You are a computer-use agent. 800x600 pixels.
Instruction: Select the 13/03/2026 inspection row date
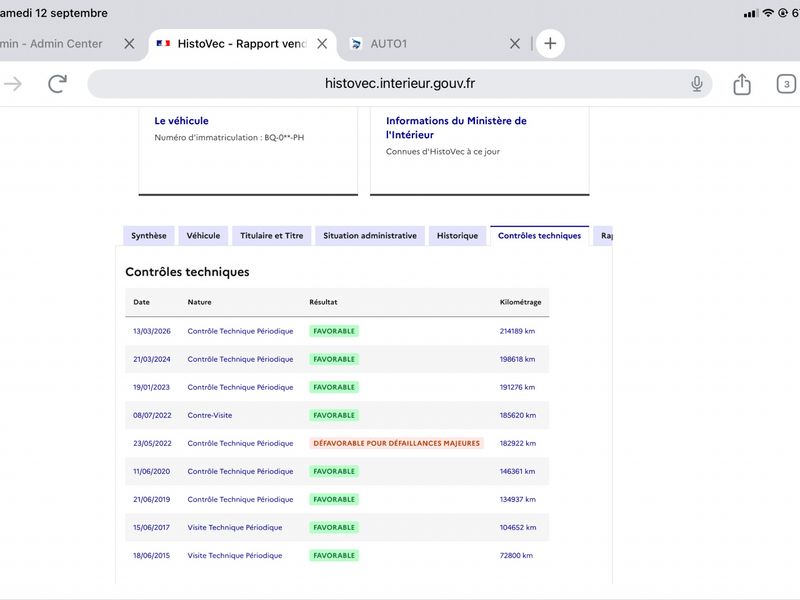pos(152,331)
